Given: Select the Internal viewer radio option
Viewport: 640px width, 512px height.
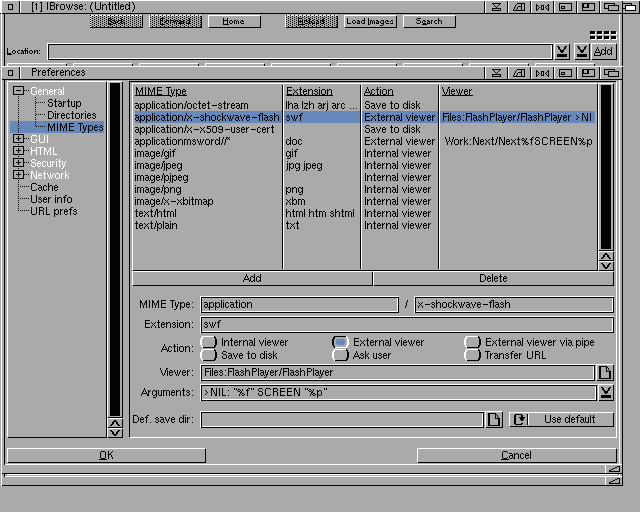Looking at the screenshot, I should (x=209, y=342).
